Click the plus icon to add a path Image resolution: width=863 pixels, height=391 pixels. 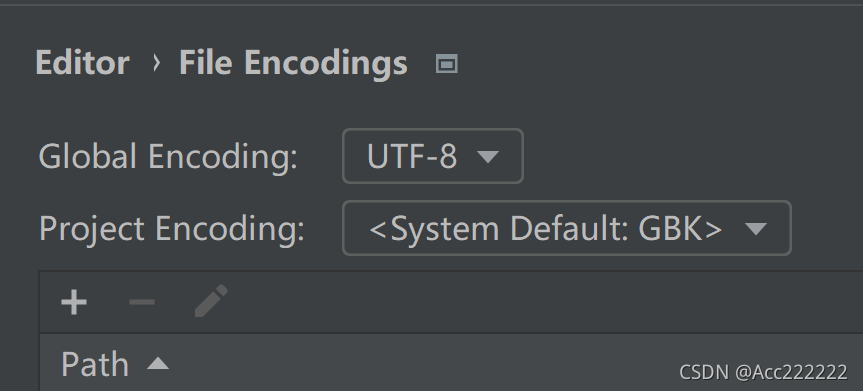point(74,302)
